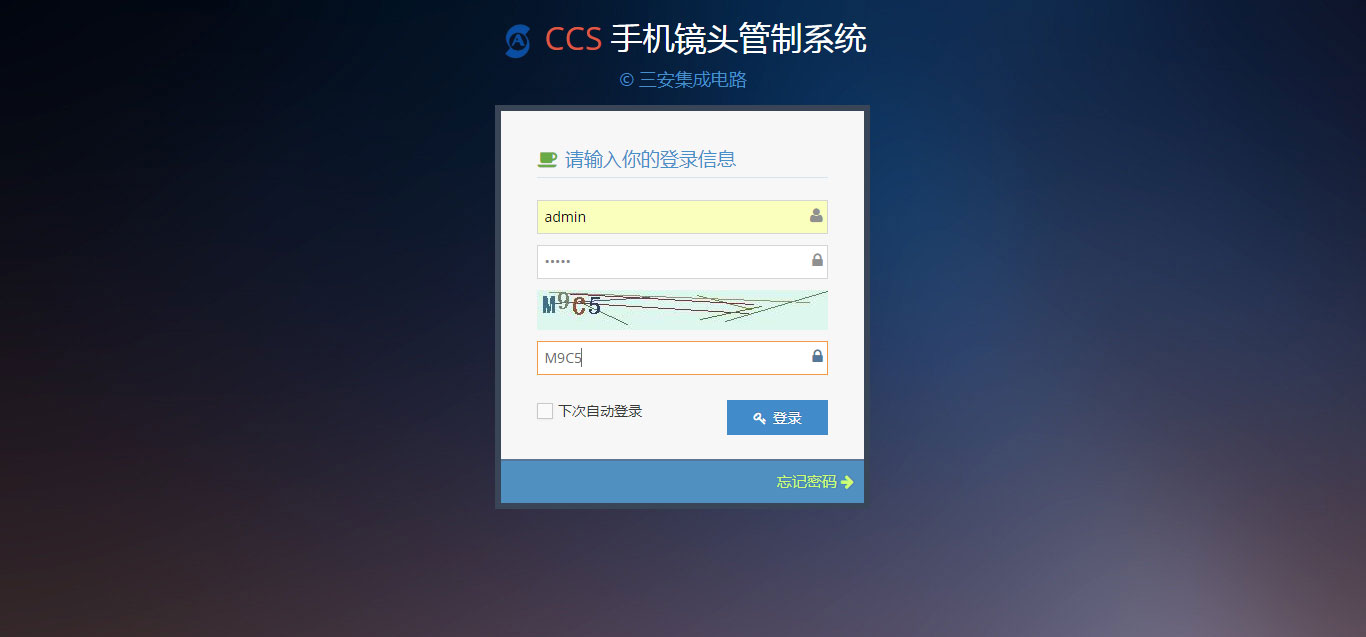This screenshot has height=637, width=1366.
Task: Click the 下次自动登录 label text
Action: (600, 411)
